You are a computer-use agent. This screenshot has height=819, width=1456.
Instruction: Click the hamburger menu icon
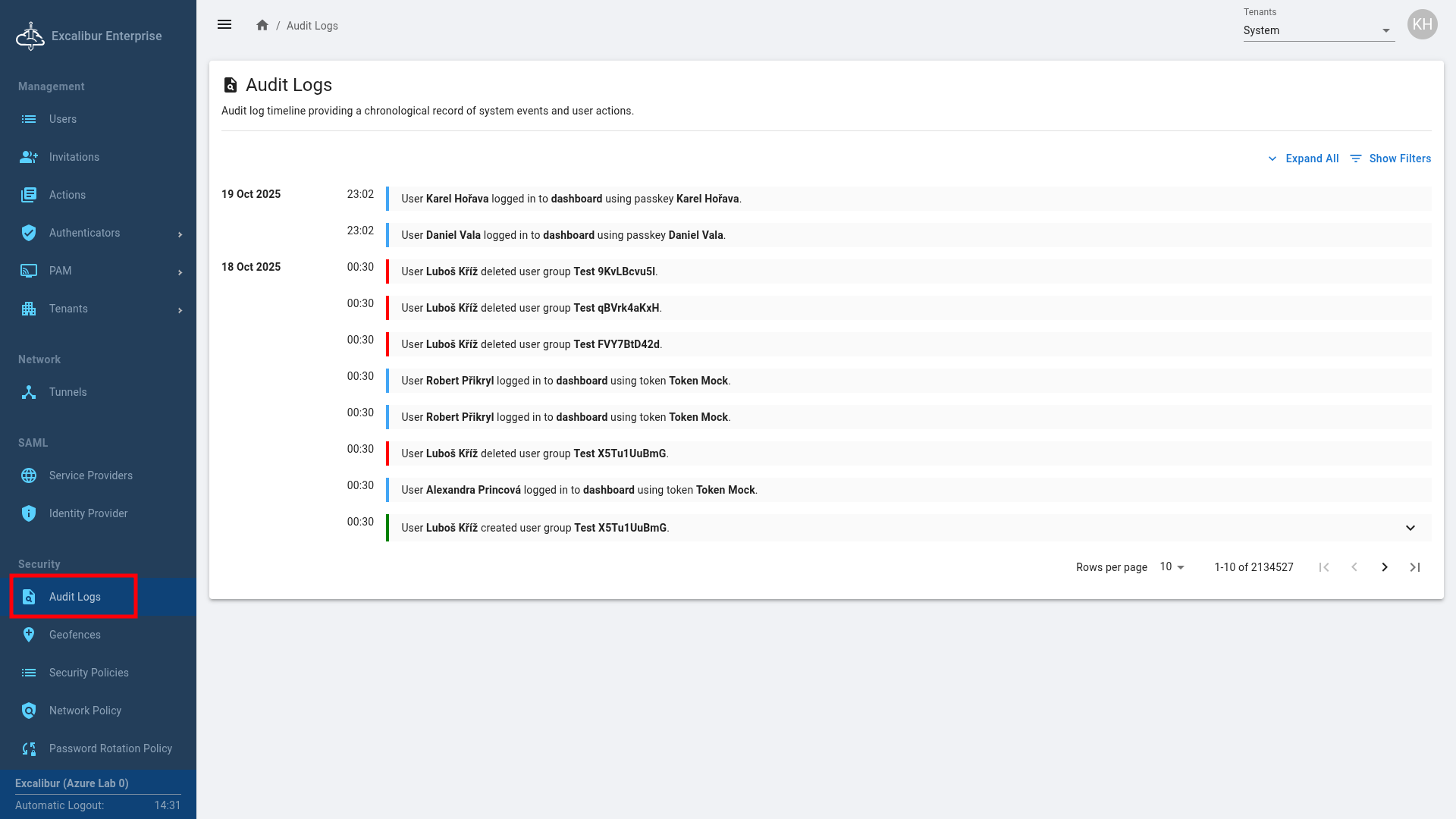tap(224, 25)
